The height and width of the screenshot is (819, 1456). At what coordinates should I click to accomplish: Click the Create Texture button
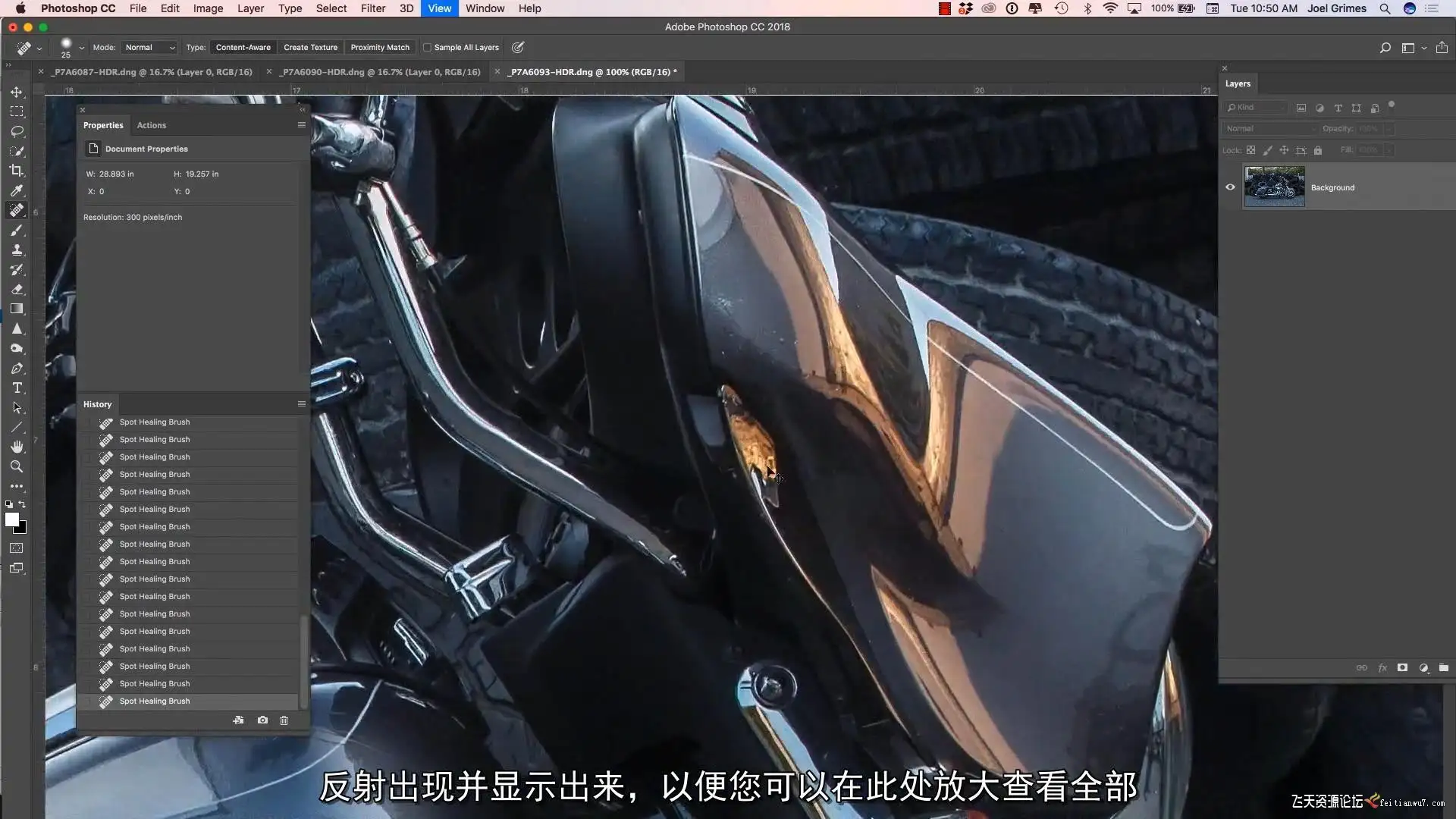310,47
